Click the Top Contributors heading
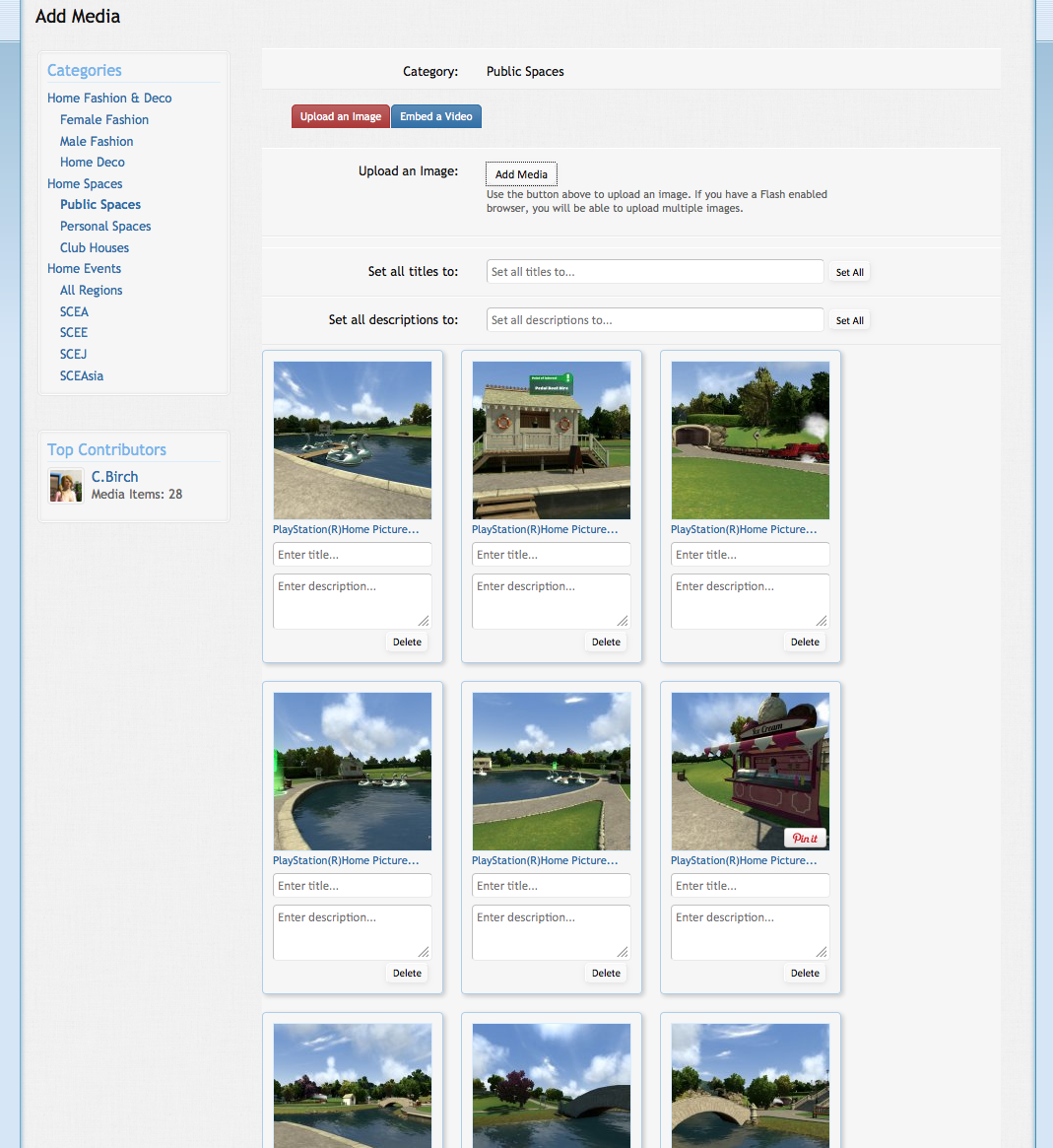 [x=106, y=449]
